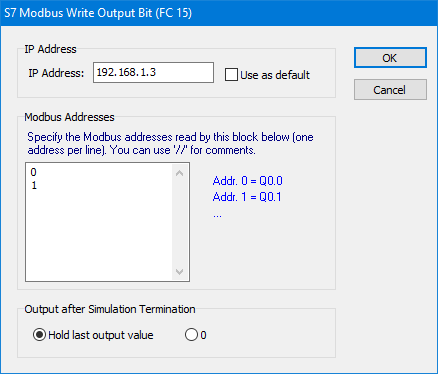Click the scrollbar track in address list

tap(179, 222)
